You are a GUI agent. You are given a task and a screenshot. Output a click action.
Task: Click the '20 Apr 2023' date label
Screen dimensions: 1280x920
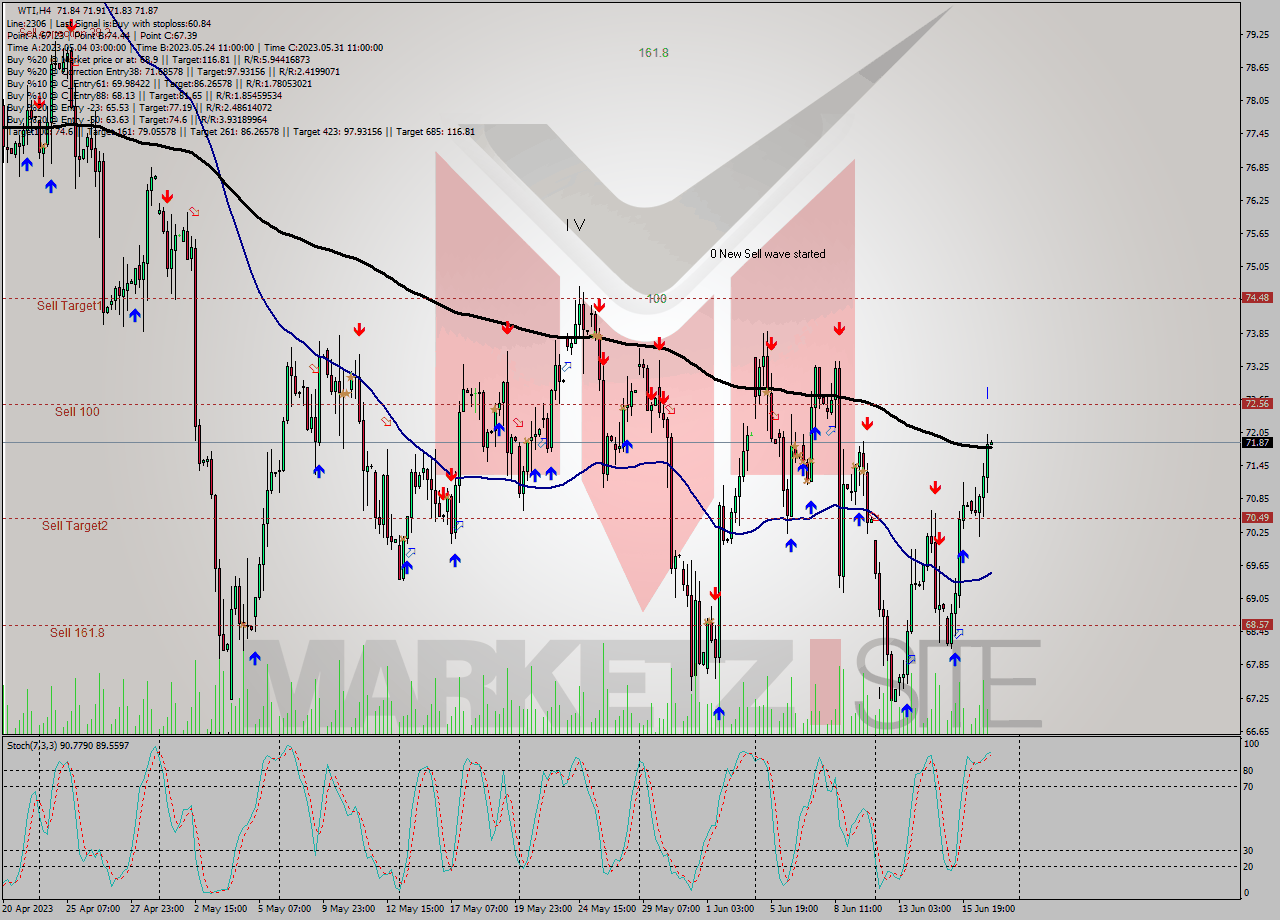pyautogui.click(x=30, y=908)
